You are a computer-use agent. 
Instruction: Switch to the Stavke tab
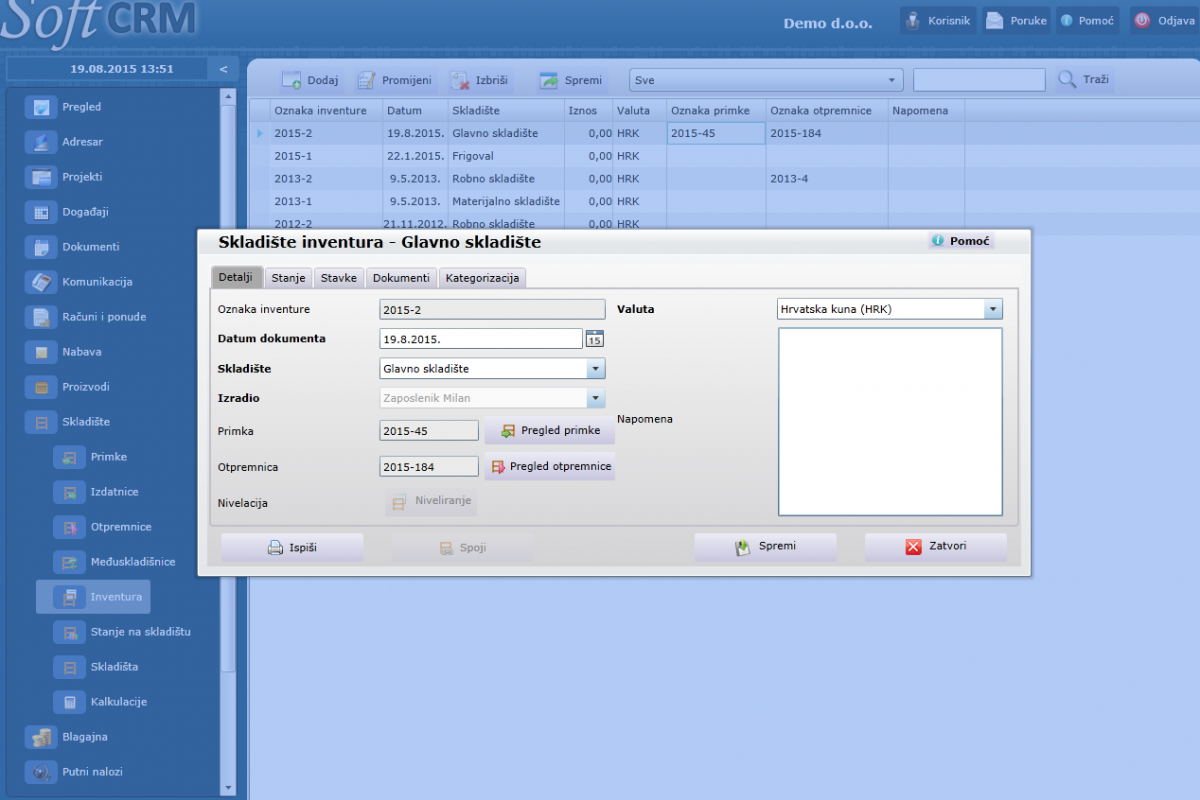click(x=339, y=278)
